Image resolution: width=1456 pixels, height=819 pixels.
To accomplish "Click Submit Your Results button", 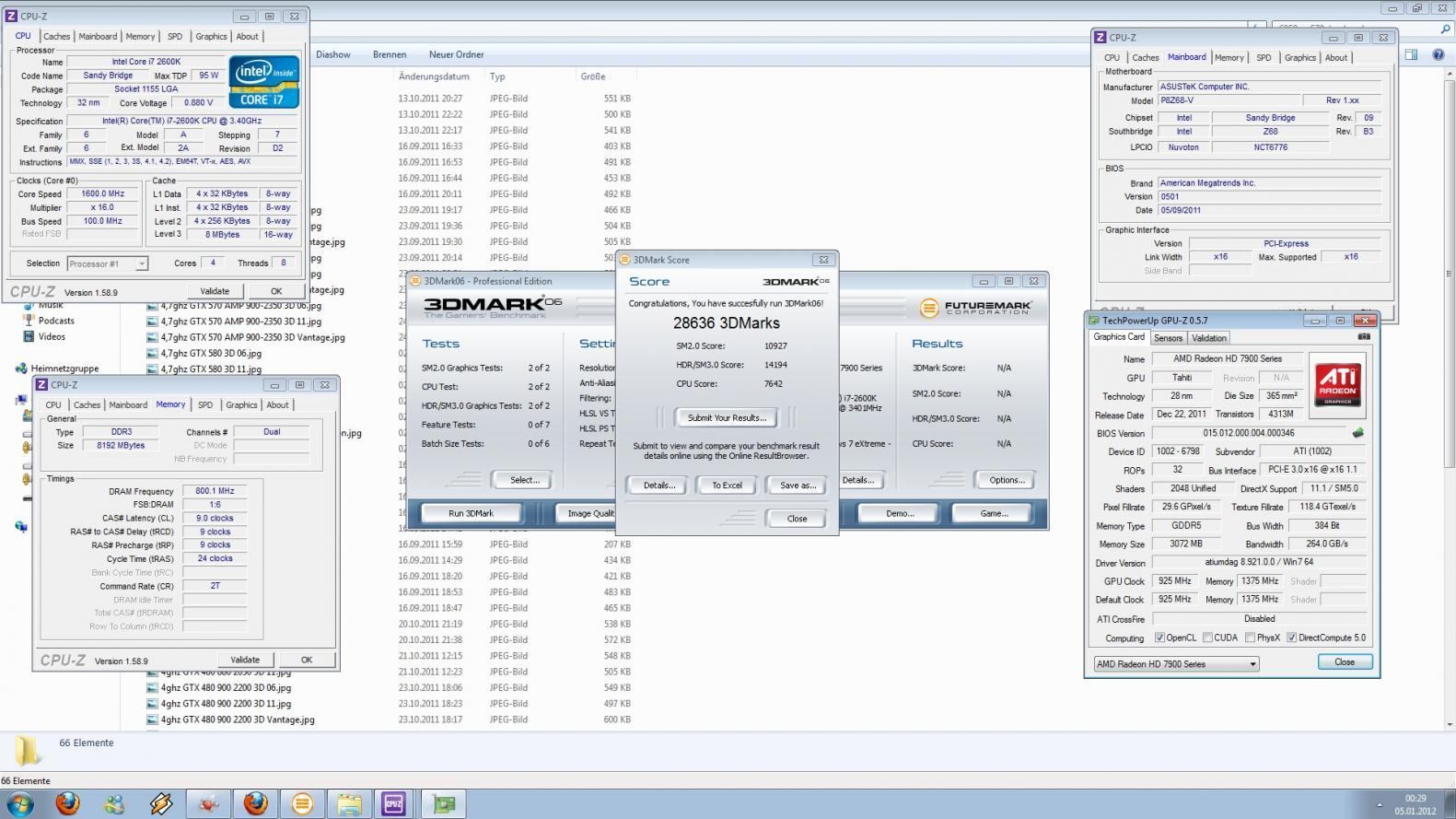I will click(727, 418).
